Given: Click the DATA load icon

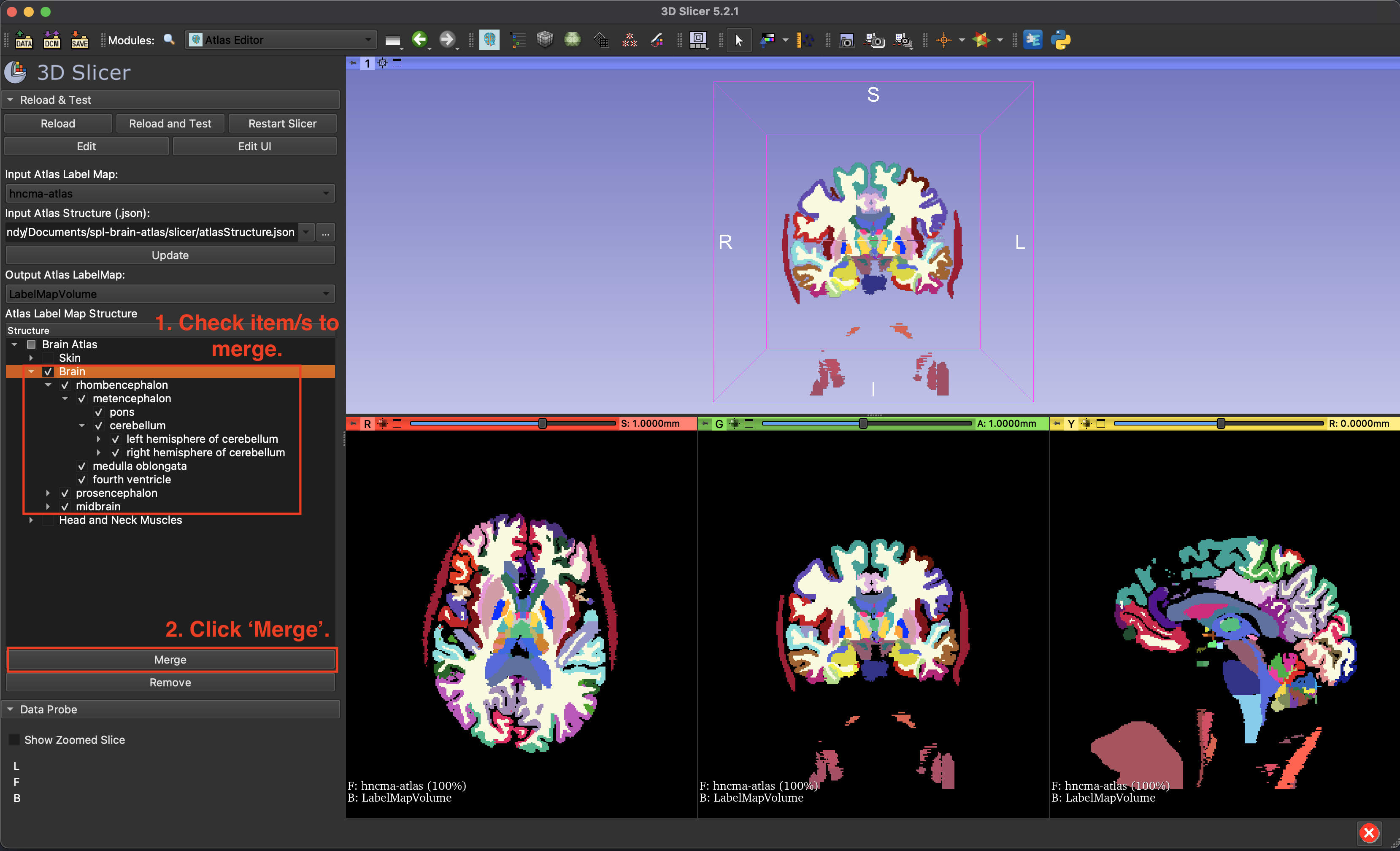Looking at the screenshot, I should click(24, 40).
